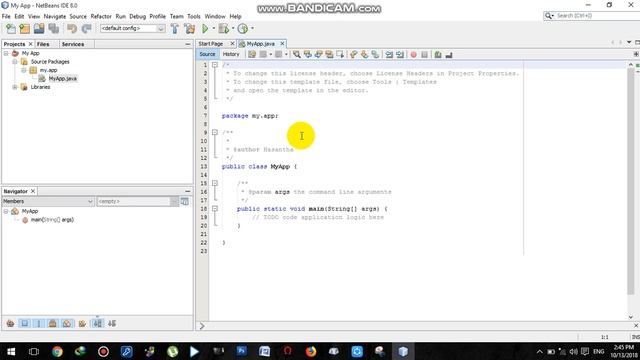
Task: Click the Uncomment editor toolbar icon
Action: [449, 54]
